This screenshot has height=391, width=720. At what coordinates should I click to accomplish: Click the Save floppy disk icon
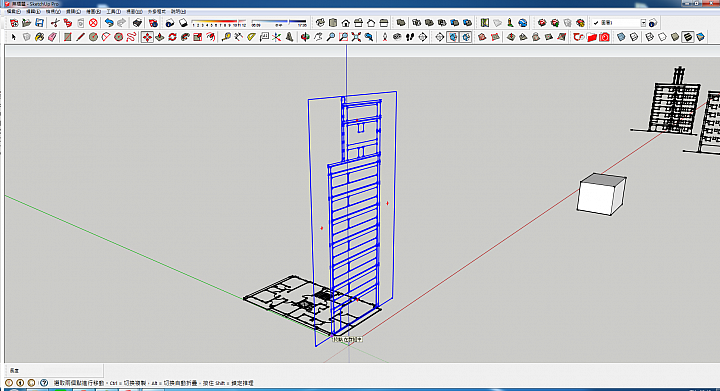39,22
